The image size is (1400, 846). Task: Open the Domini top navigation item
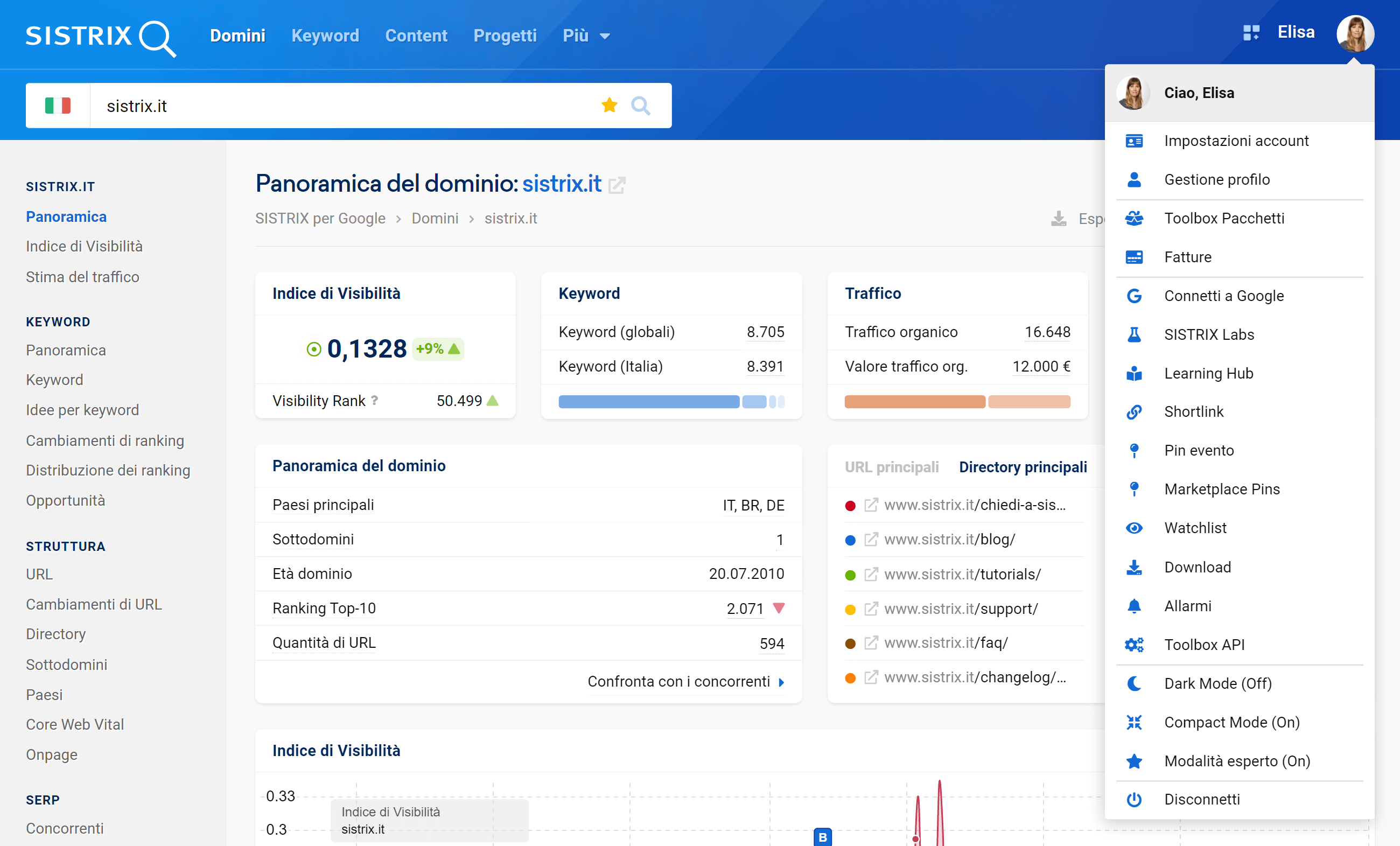pyautogui.click(x=237, y=36)
